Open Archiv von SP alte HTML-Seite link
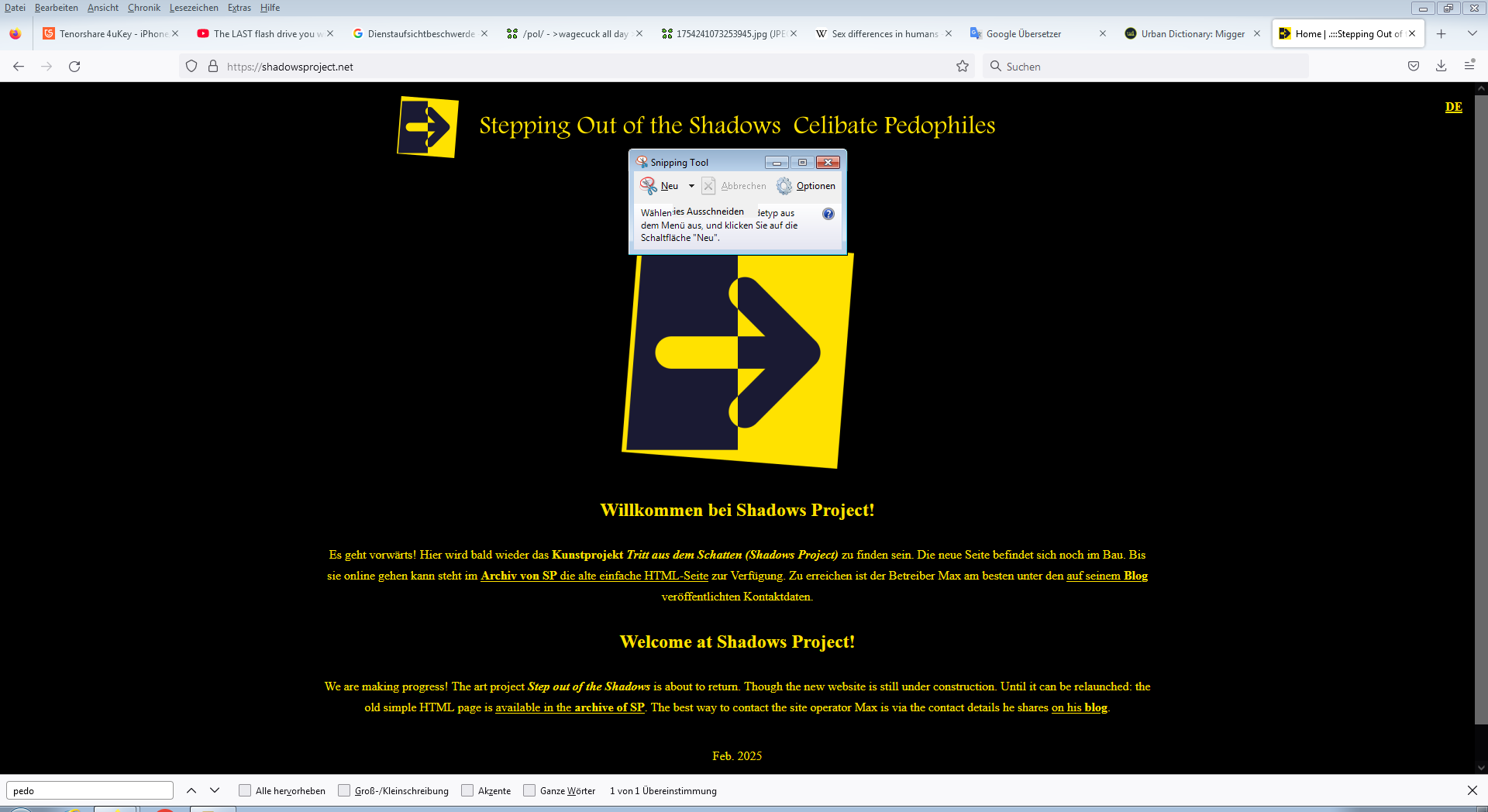This screenshot has height=812, width=1488. 594,576
